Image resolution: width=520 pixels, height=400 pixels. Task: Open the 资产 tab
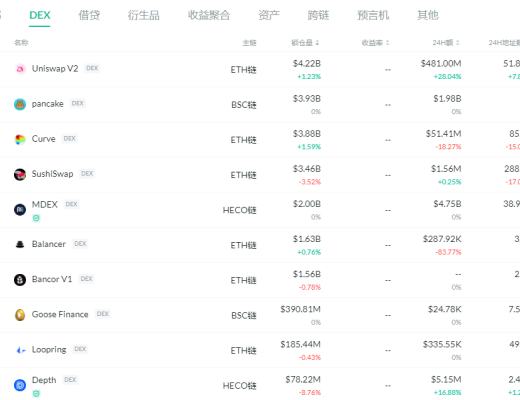269,15
